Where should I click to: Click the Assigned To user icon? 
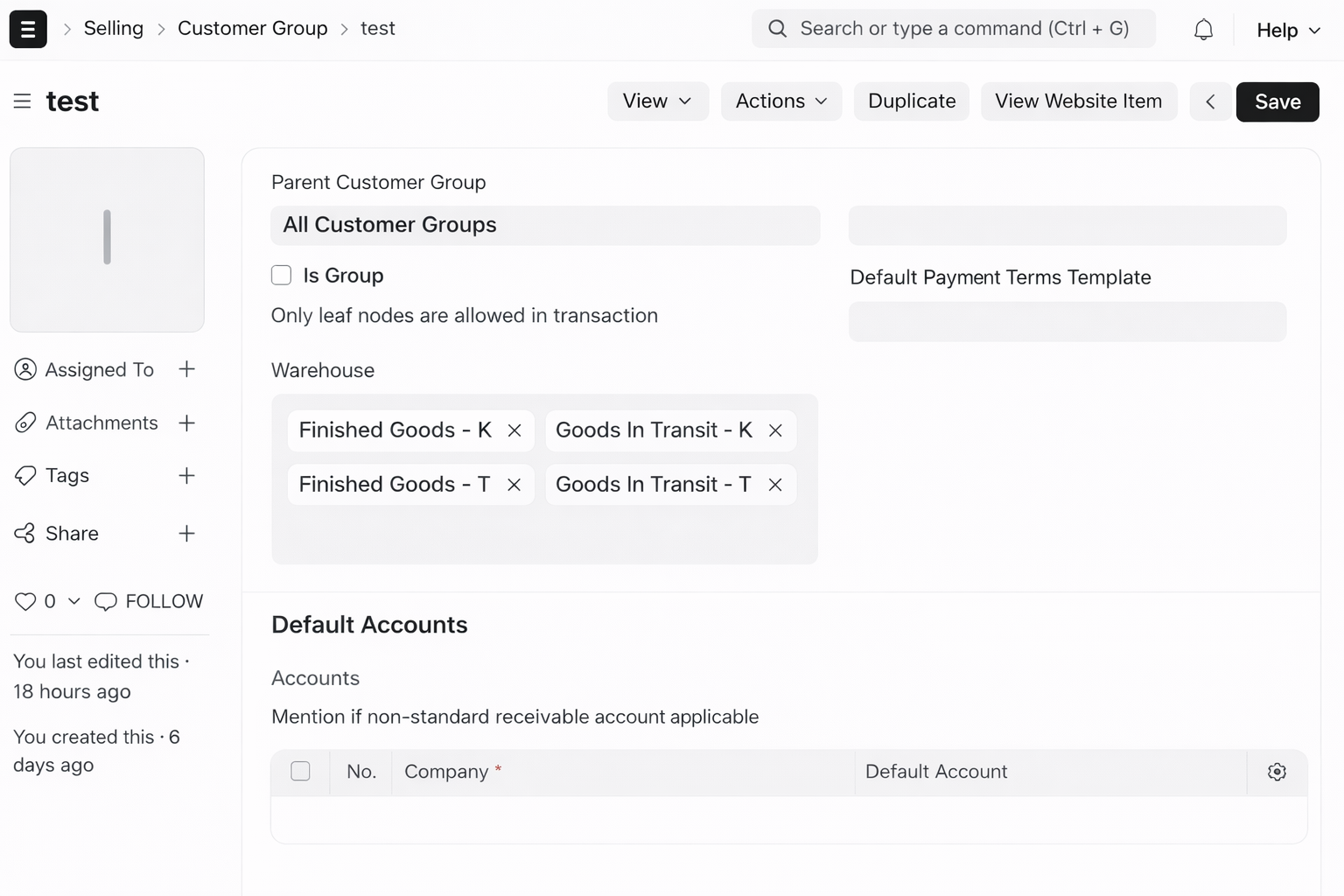(x=25, y=369)
